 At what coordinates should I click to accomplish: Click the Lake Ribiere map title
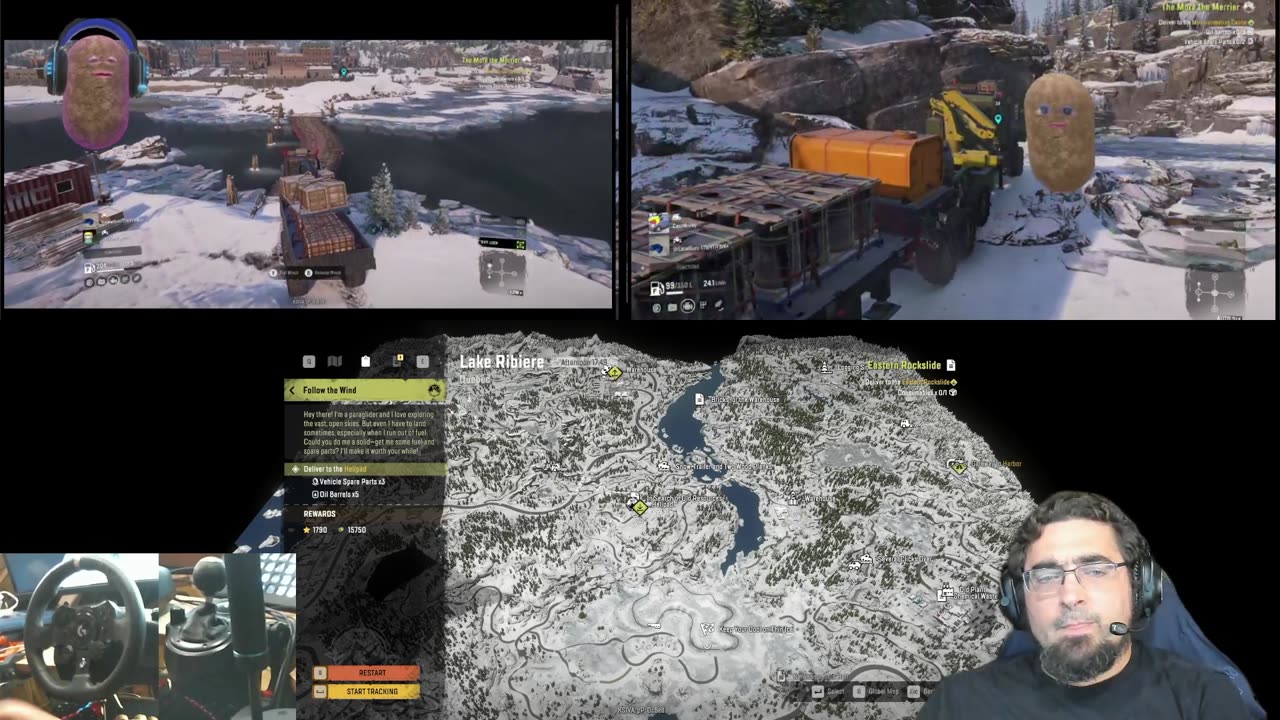(502, 362)
